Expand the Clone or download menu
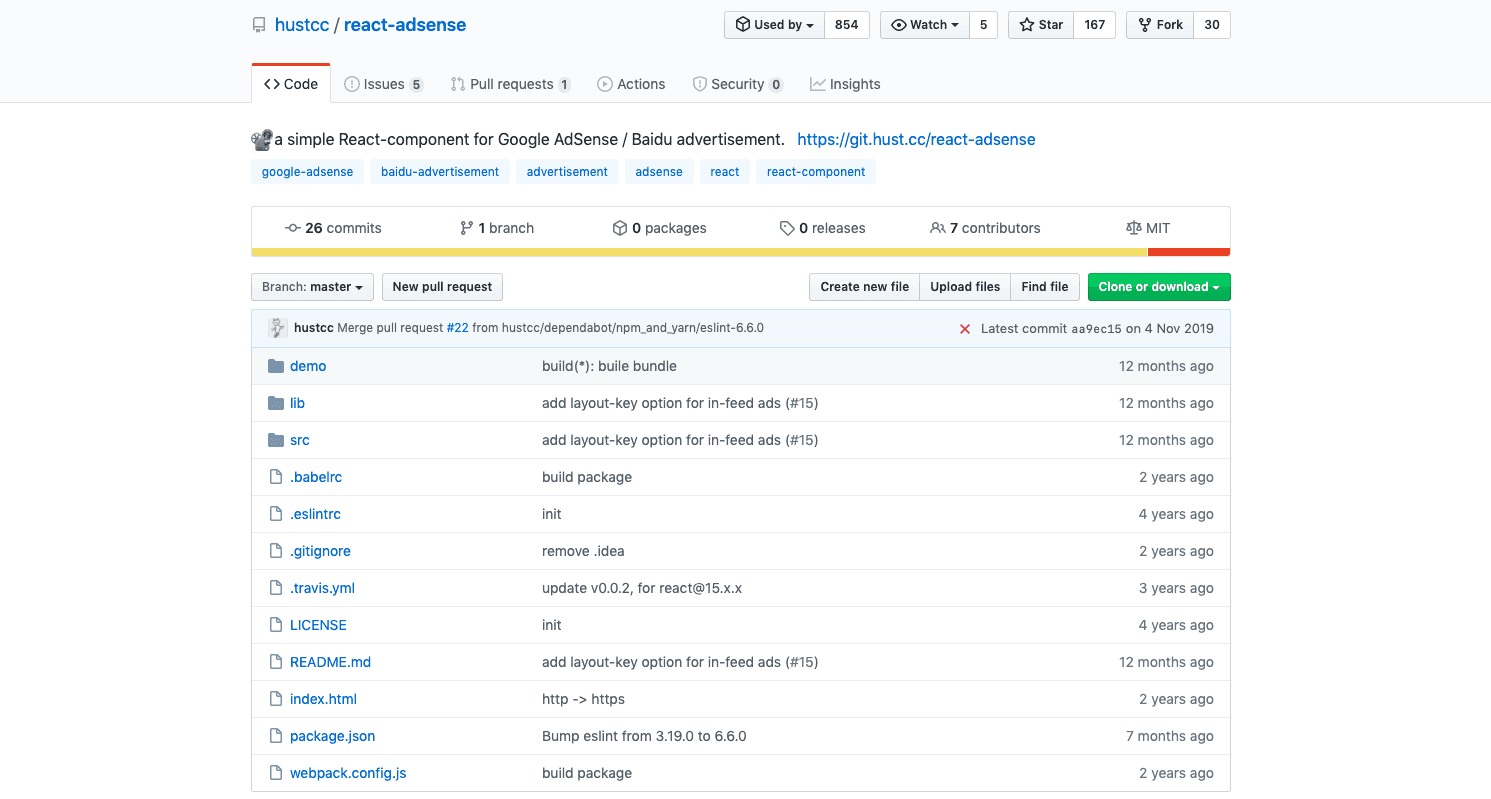Image resolution: width=1491 pixels, height=799 pixels. coord(1159,287)
